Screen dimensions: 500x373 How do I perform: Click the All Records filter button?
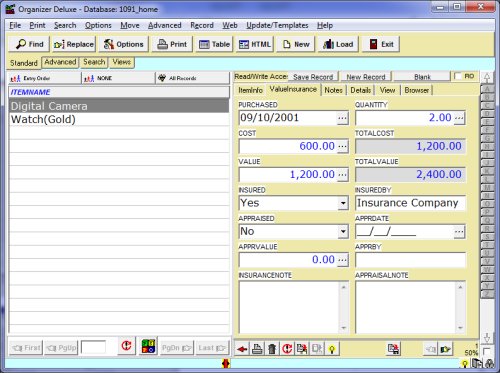pyautogui.click(x=193, y=78)
